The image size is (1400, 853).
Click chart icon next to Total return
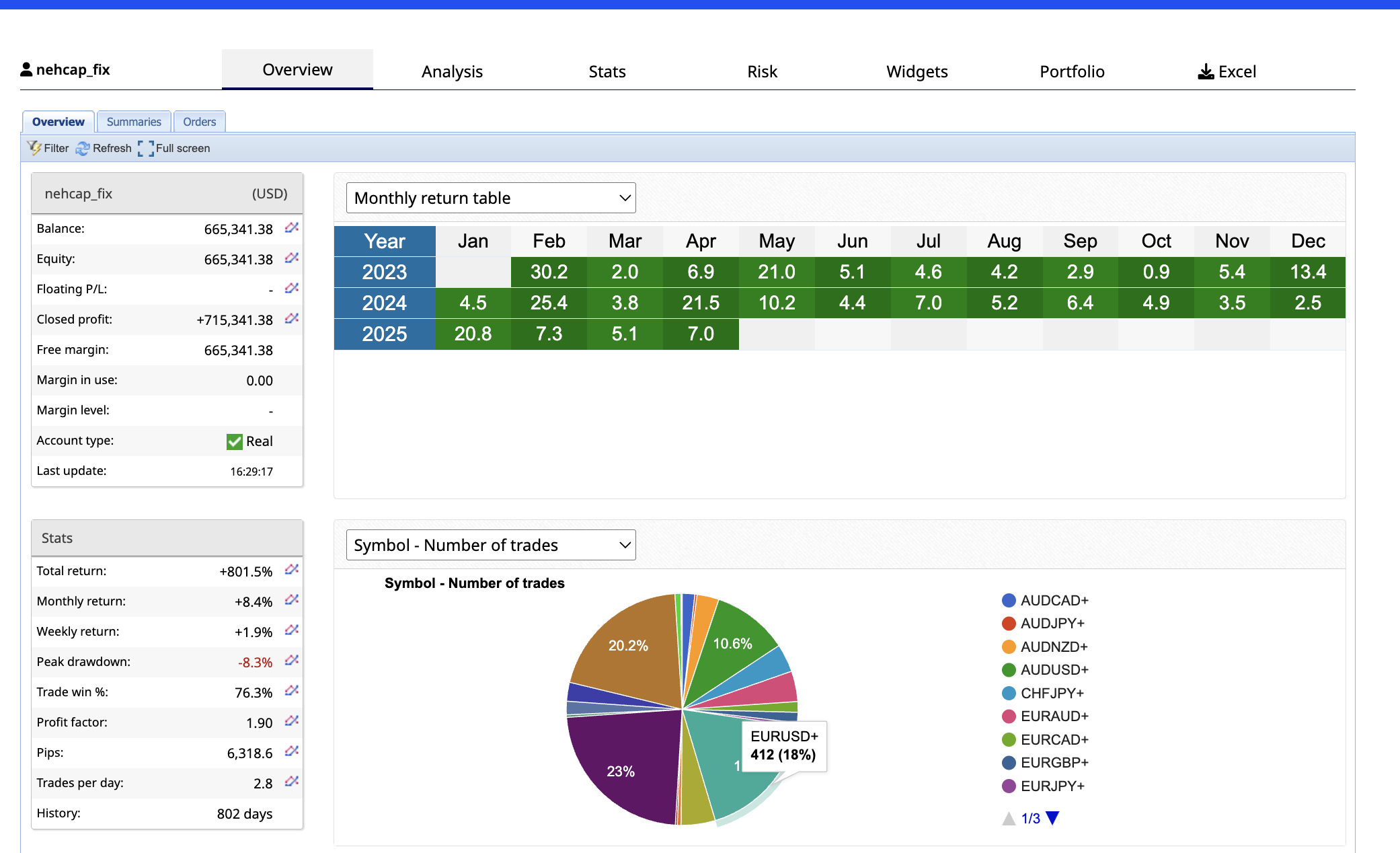291,570
